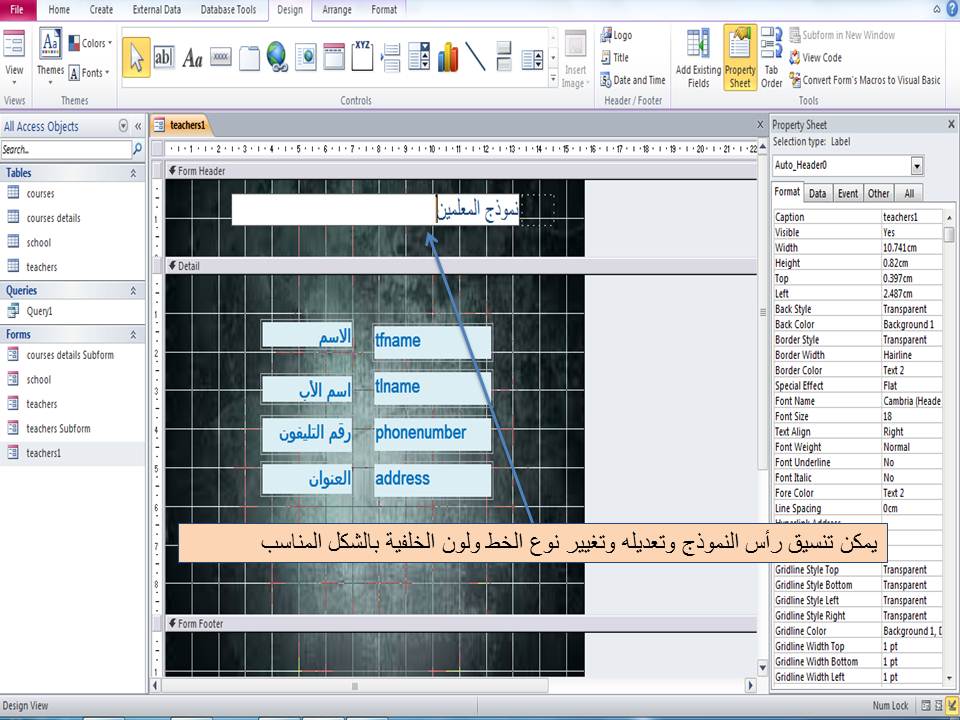The image size is (960, 720).
Task: Select the Chart control icon
Action: click(x=448, y=57)
